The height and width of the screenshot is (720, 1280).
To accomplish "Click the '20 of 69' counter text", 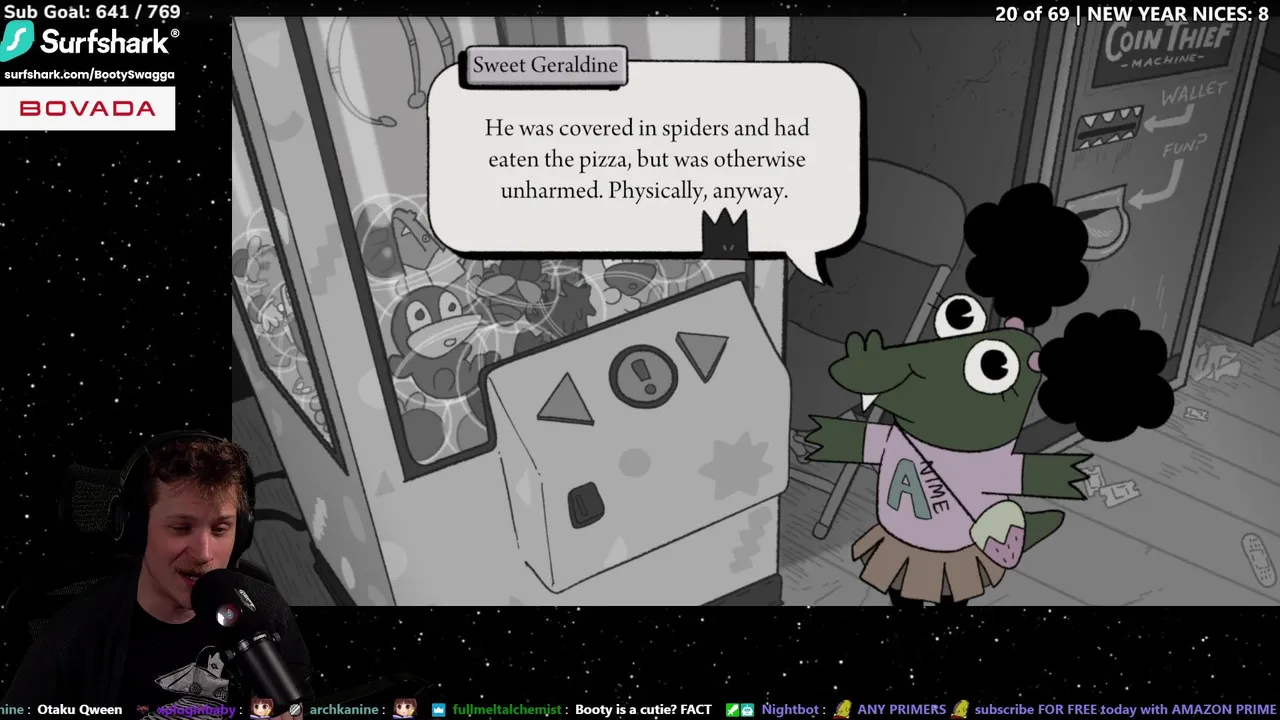I will (x=1031, y=14).
